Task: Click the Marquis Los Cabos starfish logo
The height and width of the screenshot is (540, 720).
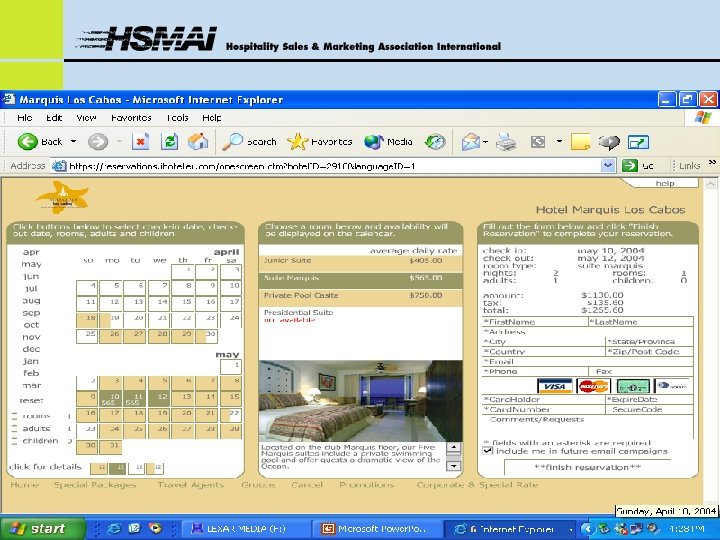Action: tap(62, 197)
